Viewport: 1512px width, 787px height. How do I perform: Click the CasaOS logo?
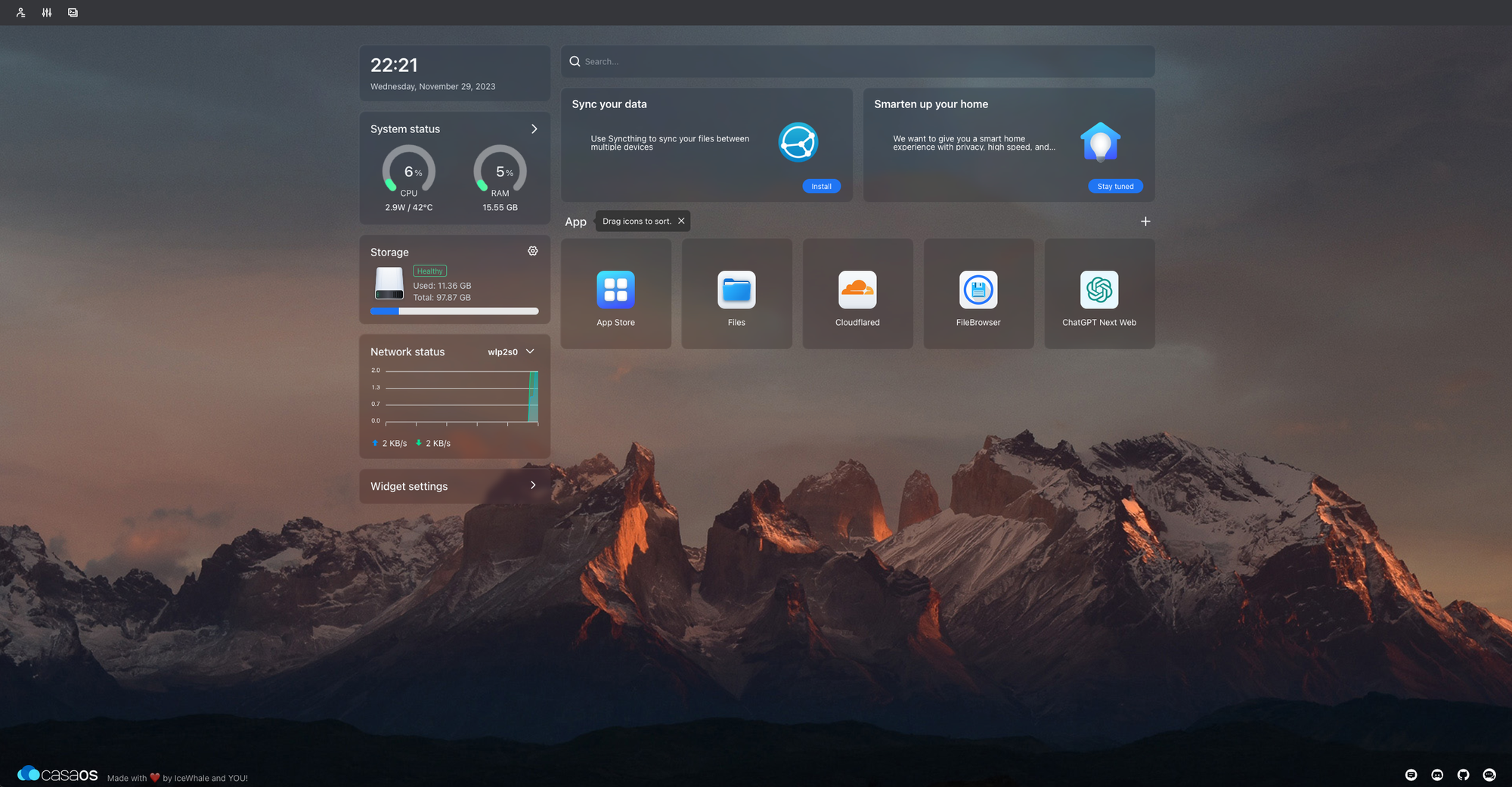(57, 774)
